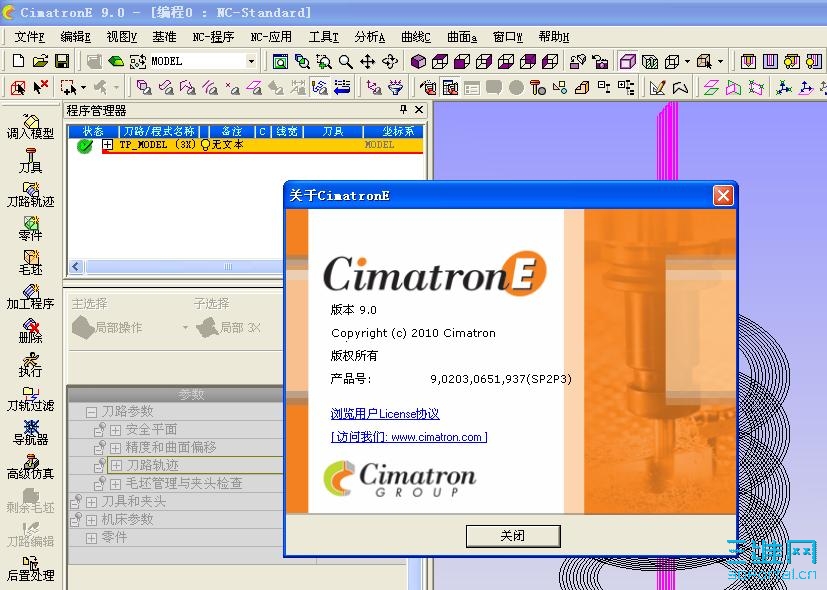Open the 帮助H menu
The width and height of the screenshot is (827, 590).
(554, 37)
